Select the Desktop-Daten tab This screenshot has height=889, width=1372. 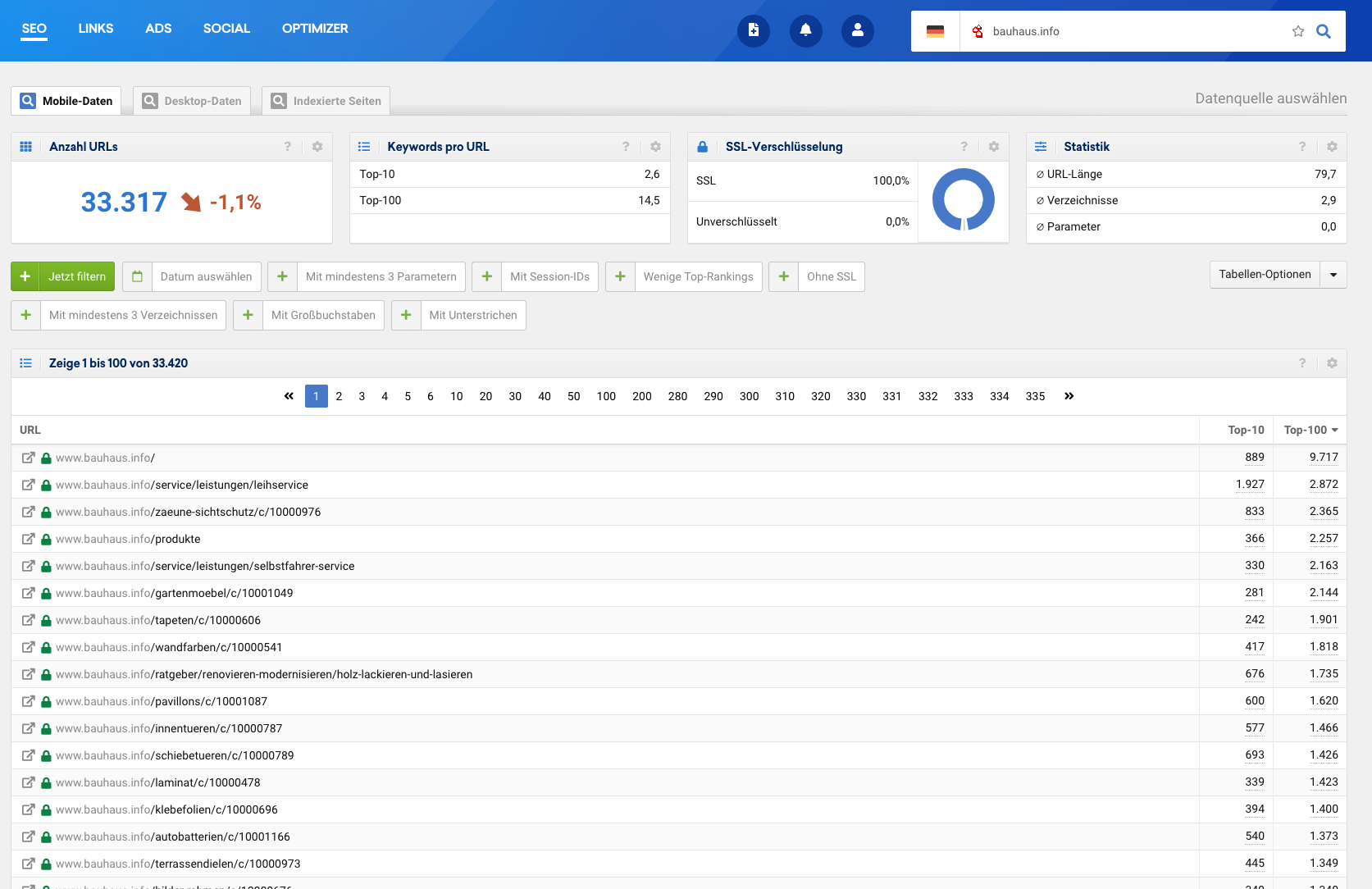click(x=192, y=101)
